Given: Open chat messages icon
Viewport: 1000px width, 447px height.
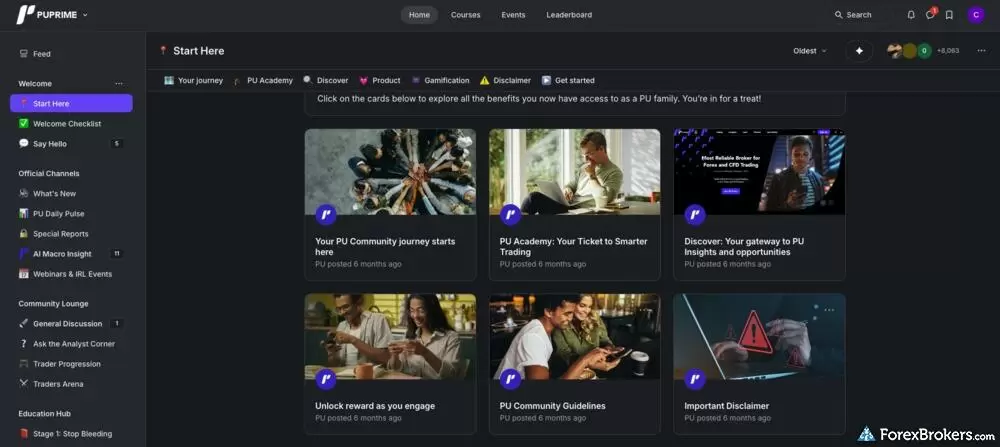Looking at the screenshot, I should (x=930, y=15).
